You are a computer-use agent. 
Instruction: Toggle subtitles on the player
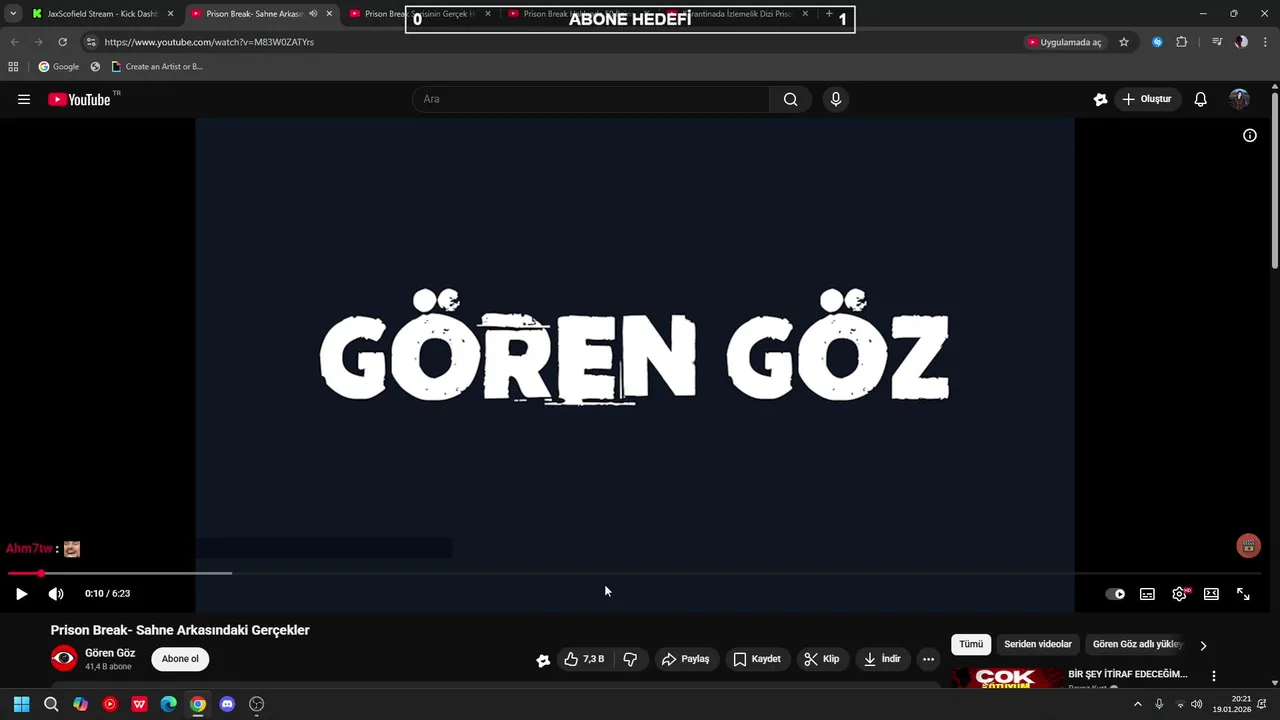point(1147,594)
